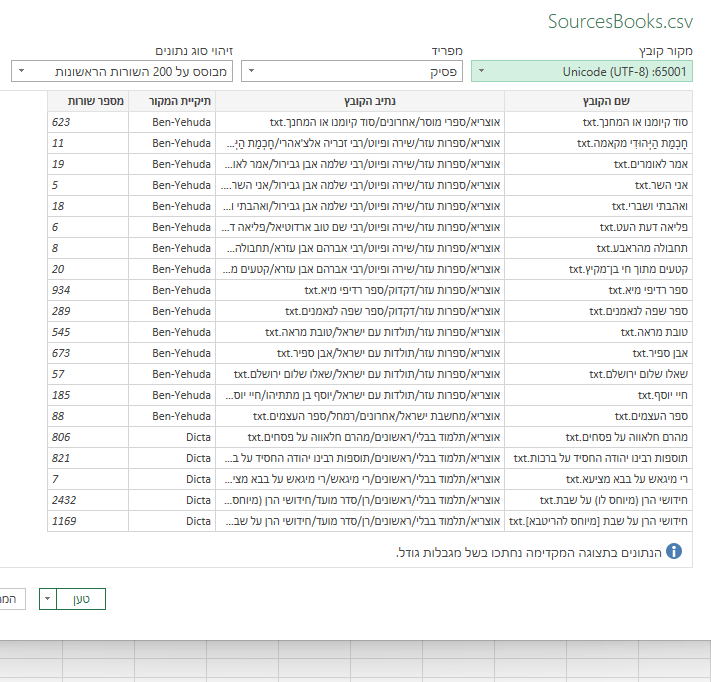
Task: Click the תיקיית המקור column header
Action: 172,101
